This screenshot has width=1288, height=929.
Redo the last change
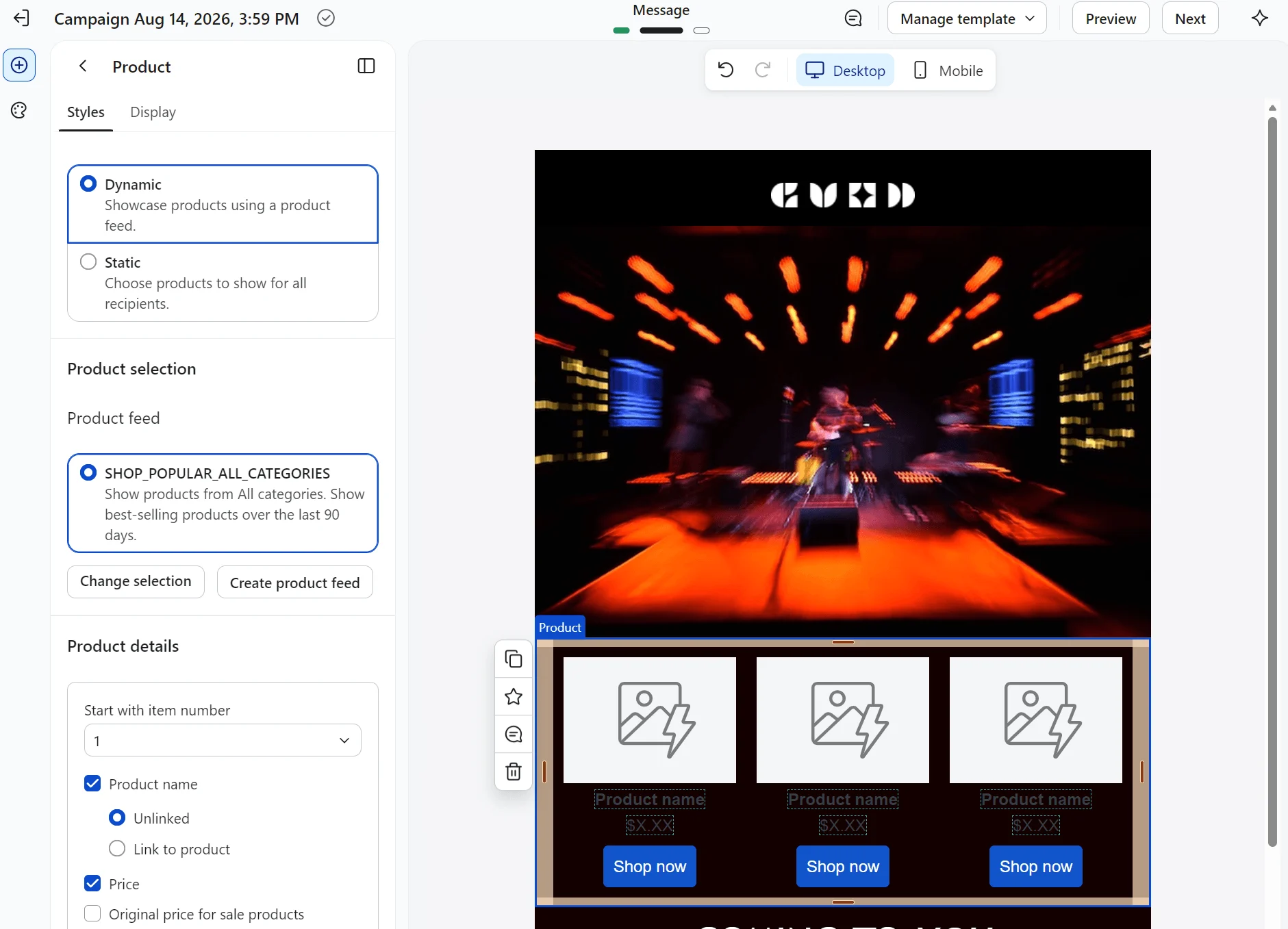[x=763, y=70]
